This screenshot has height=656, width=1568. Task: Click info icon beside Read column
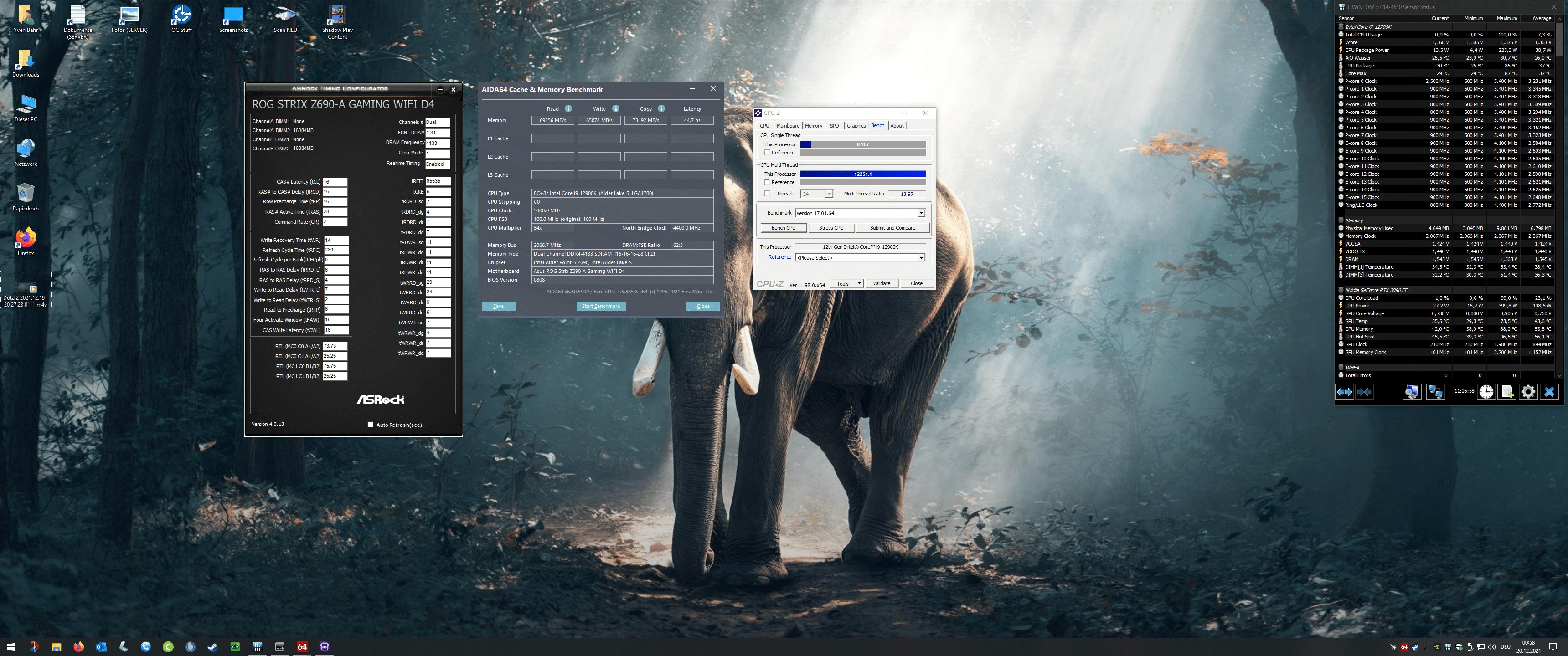tap(568, 109)
